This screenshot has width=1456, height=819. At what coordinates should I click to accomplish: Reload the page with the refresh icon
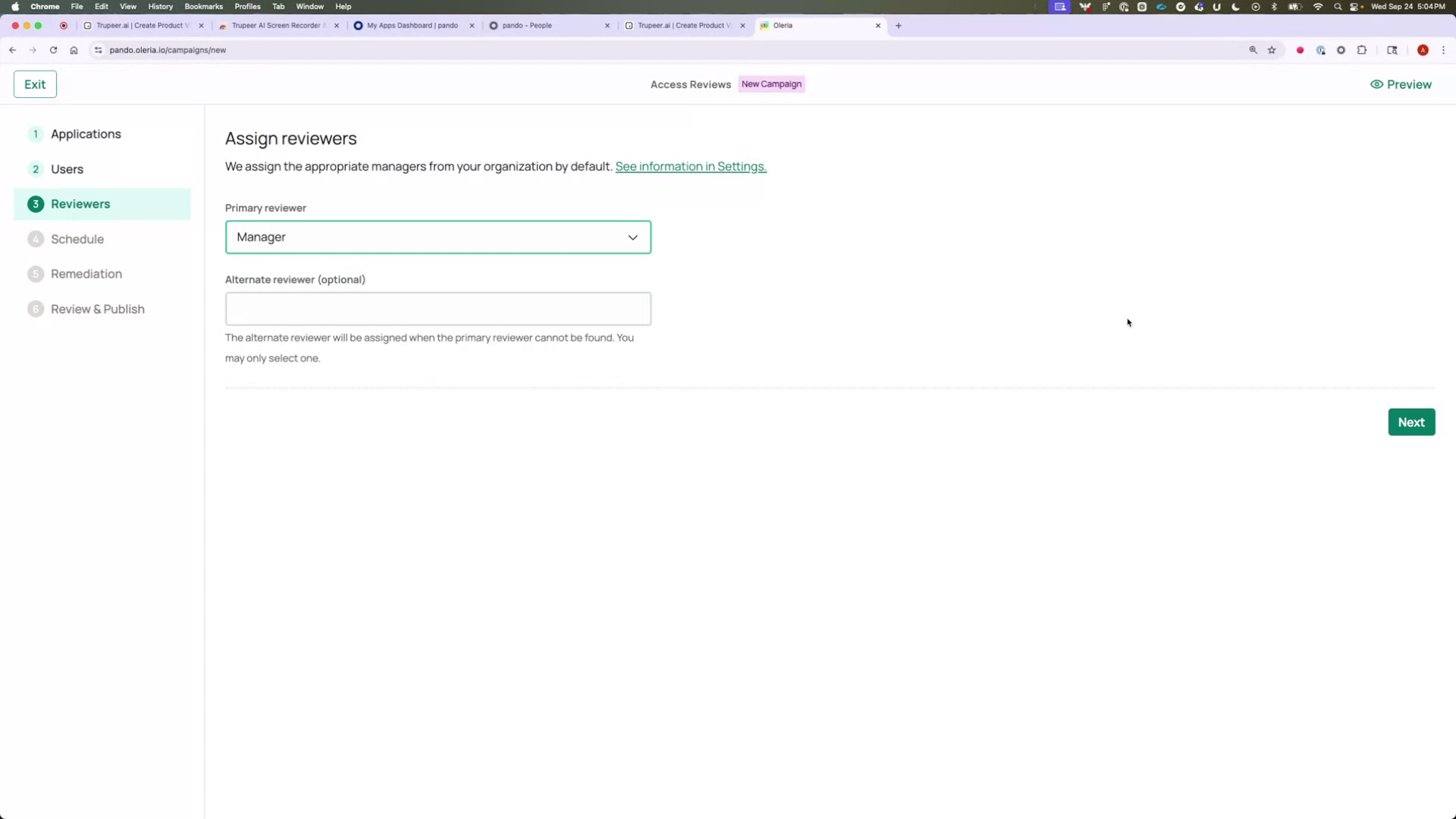[x=53, y=49]
